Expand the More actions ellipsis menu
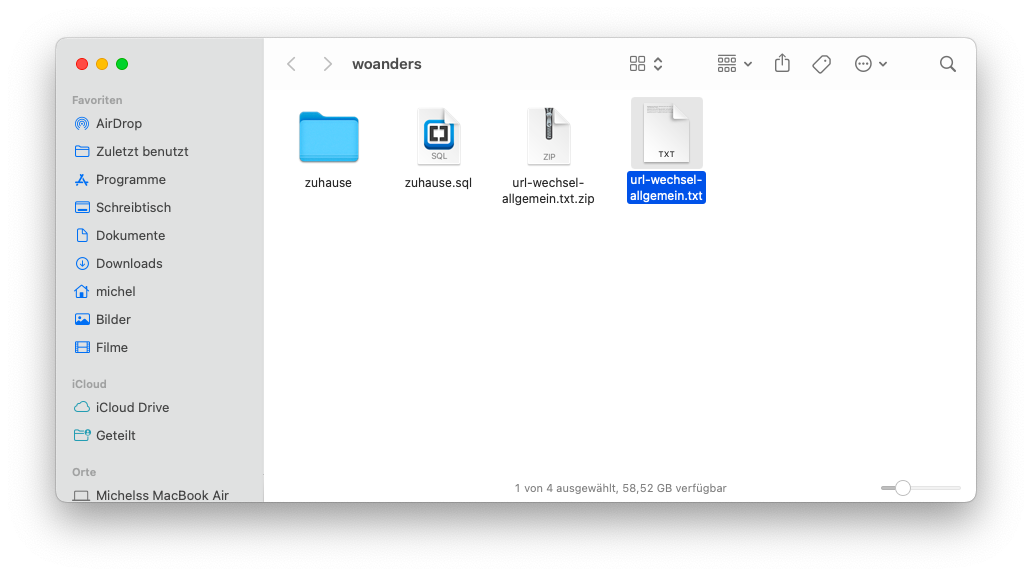Image resolution: width=1032 pixels, height=576 pixels. click(871, 64)
